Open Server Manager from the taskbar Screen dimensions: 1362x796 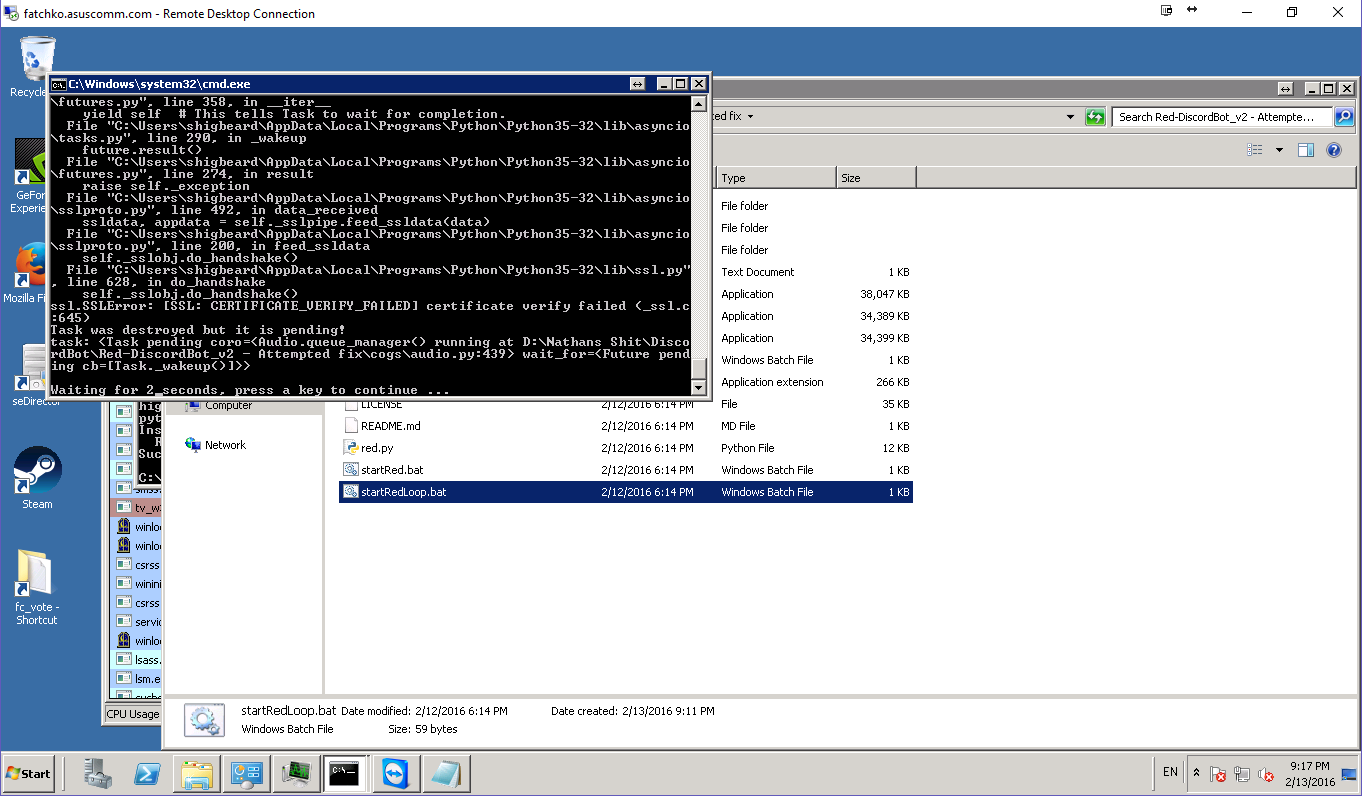(x=98, y=774)
